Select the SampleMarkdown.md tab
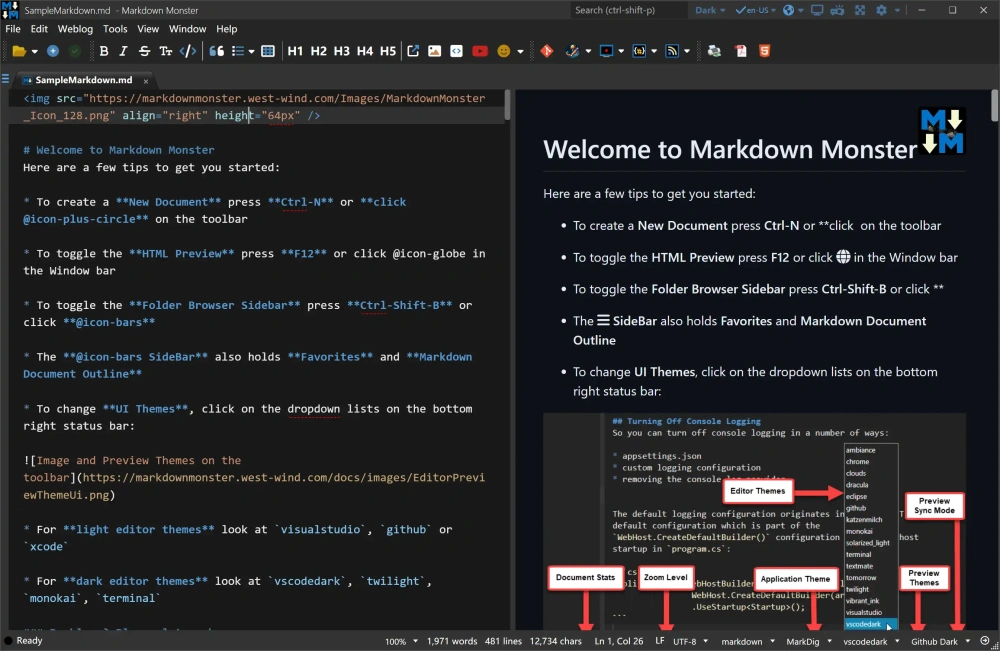Screen dimensions: 1000x651 click(x=84, y=80)
